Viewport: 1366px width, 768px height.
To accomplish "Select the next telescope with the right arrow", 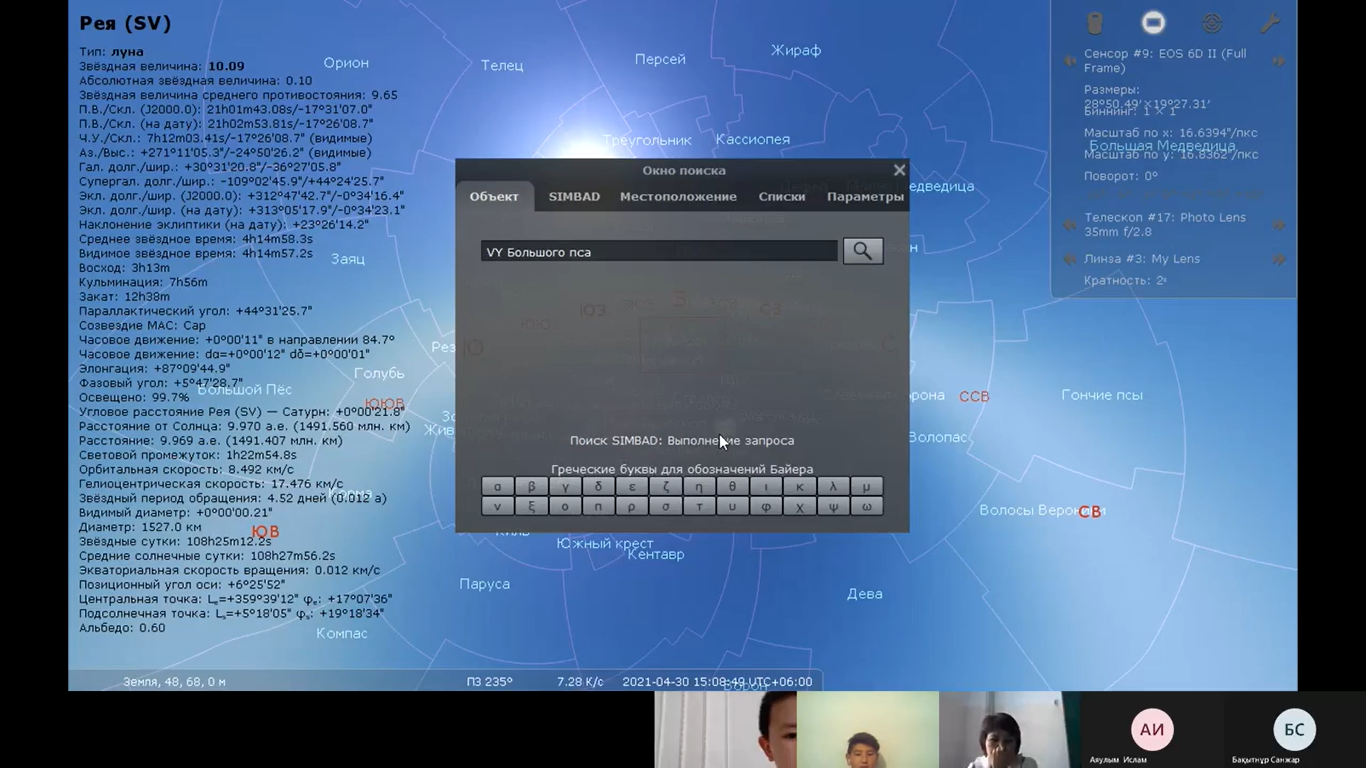I will click(1279, 225).
